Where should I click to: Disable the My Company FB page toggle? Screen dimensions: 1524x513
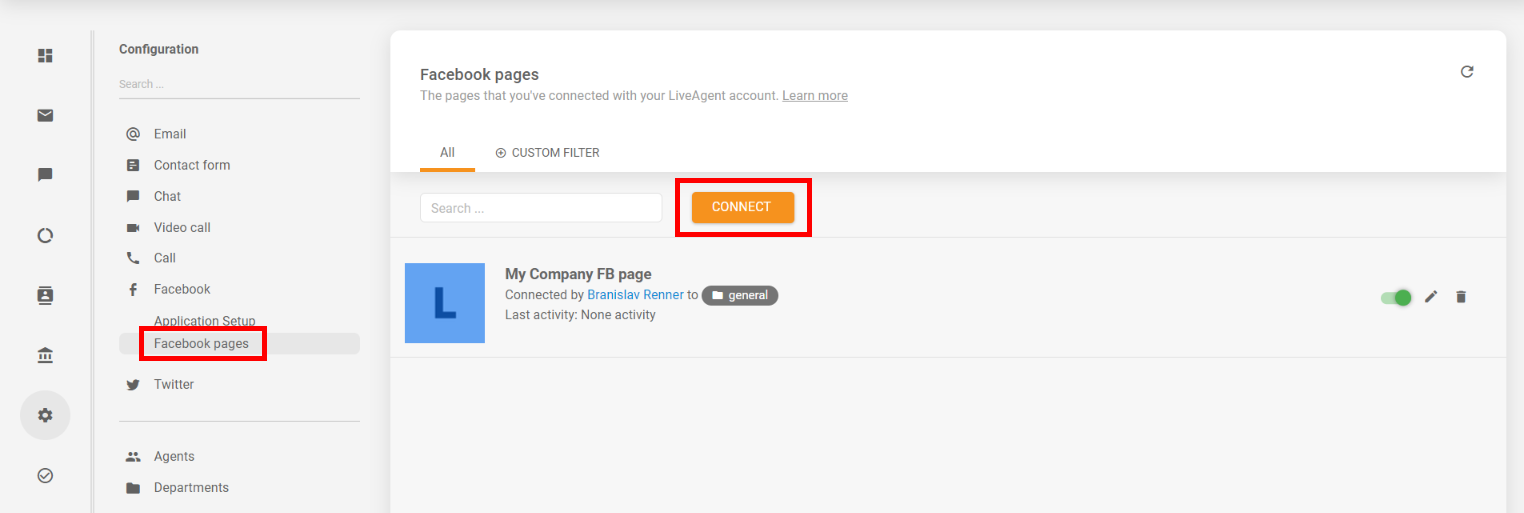tap(1396, 297)
